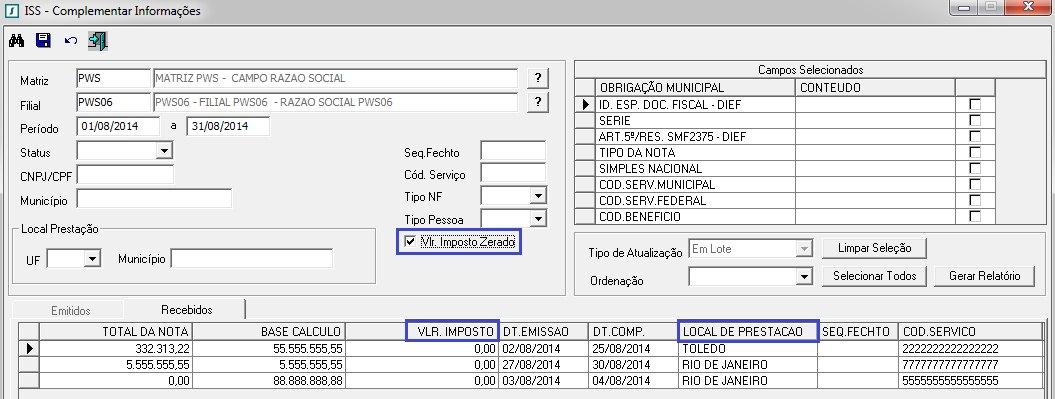Click the BASE CALCULO column header
The height and width of the screenshot is (399, 1055).
[x=269, y=332]
